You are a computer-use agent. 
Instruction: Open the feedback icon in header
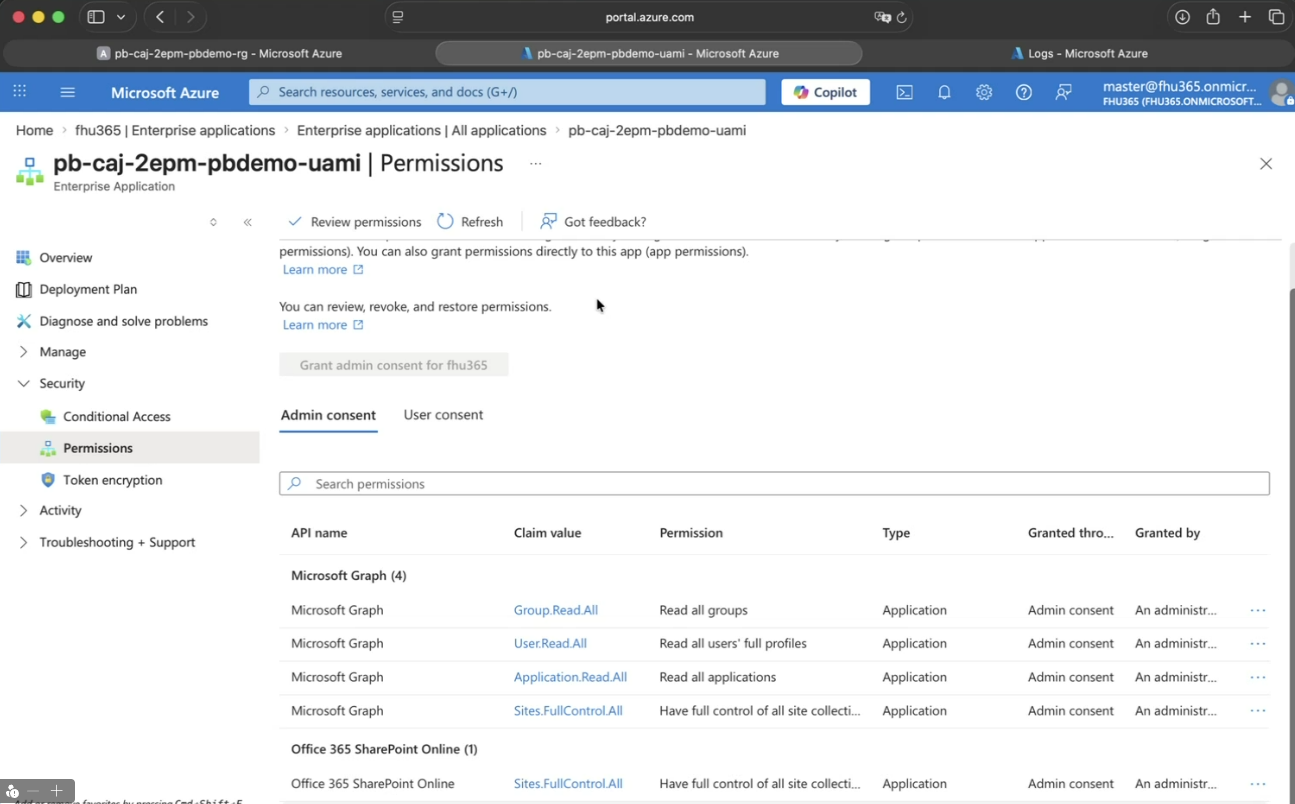click(1064, 92)
